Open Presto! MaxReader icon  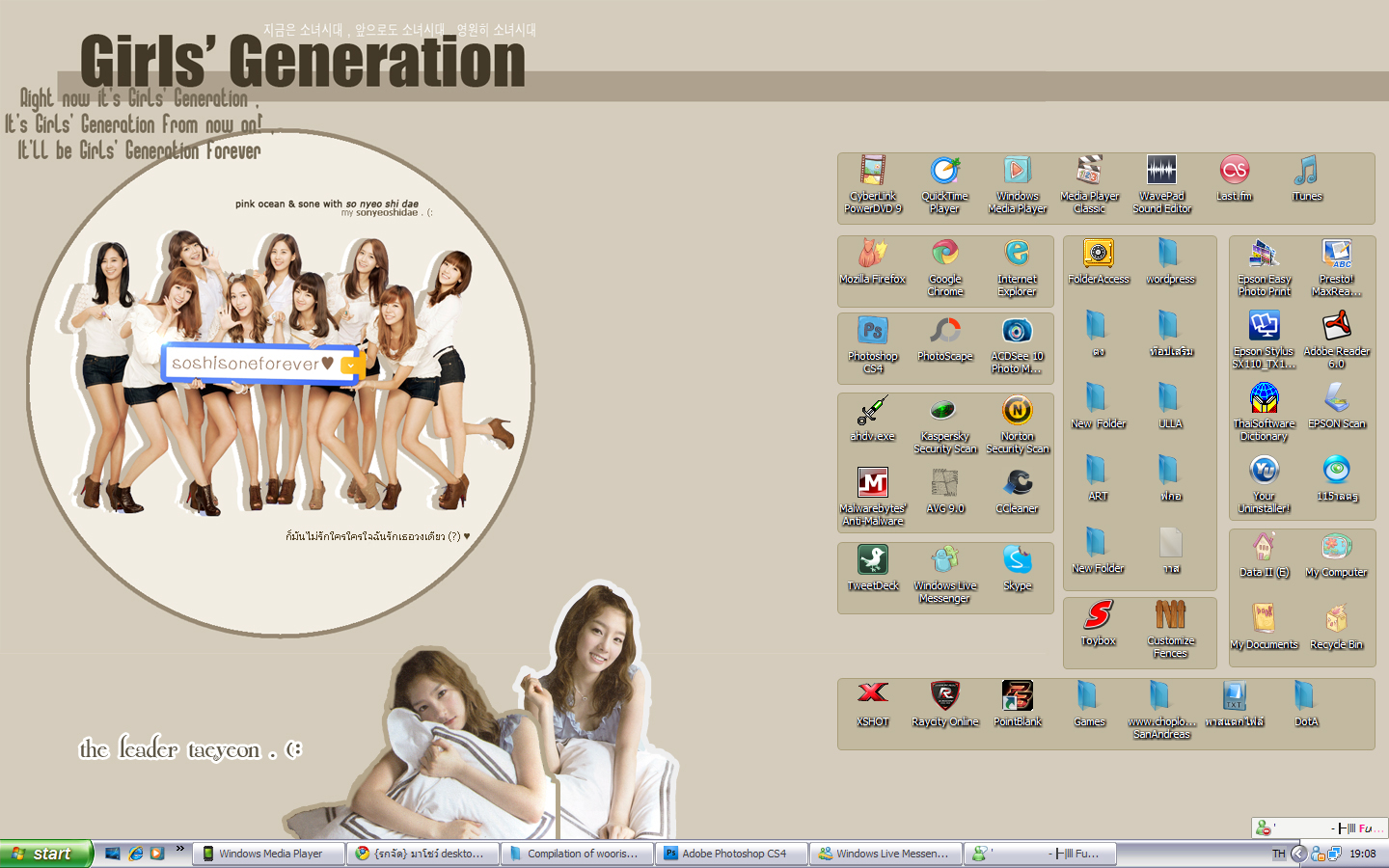1337,267
